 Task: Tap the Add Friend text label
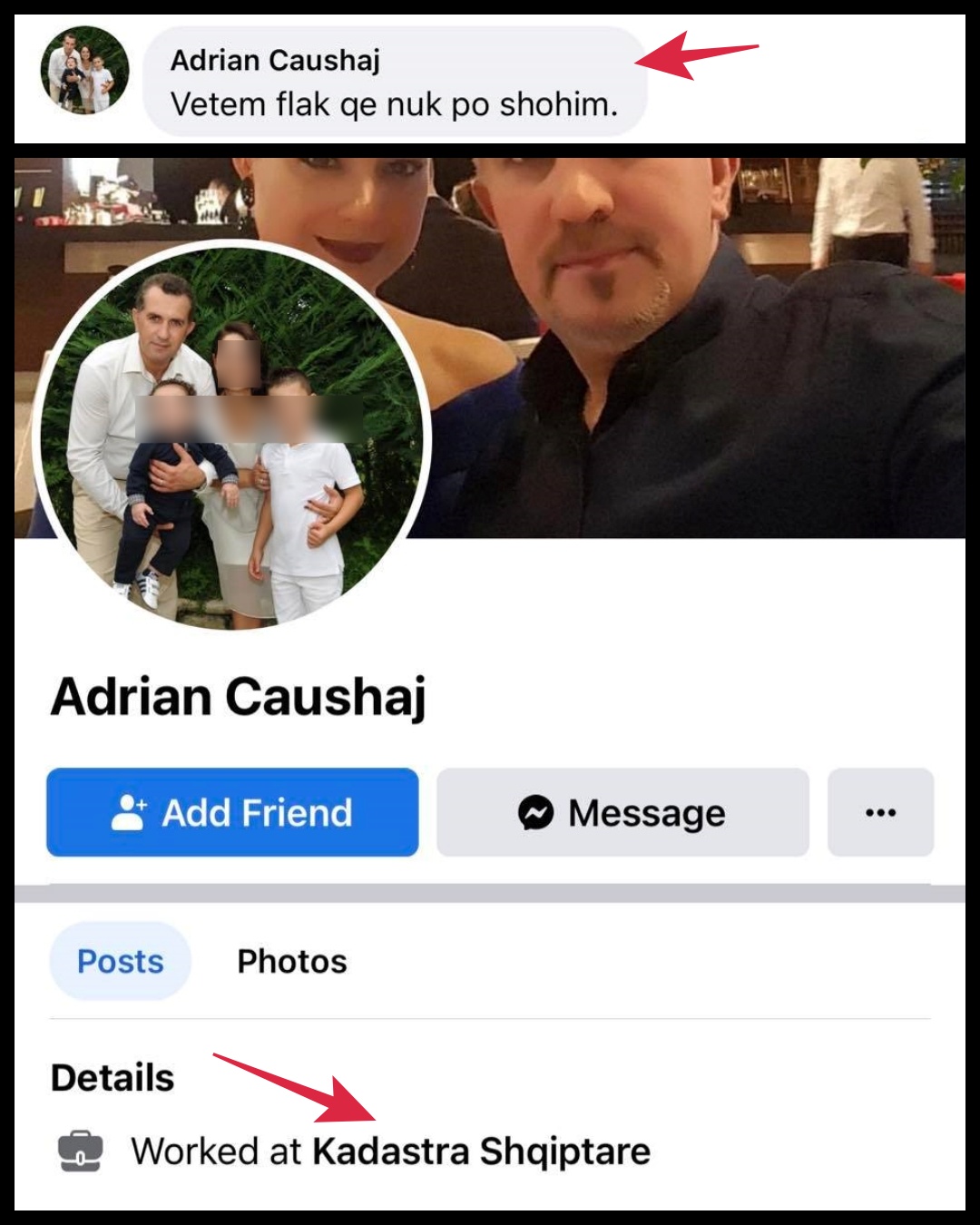[257, 813]
